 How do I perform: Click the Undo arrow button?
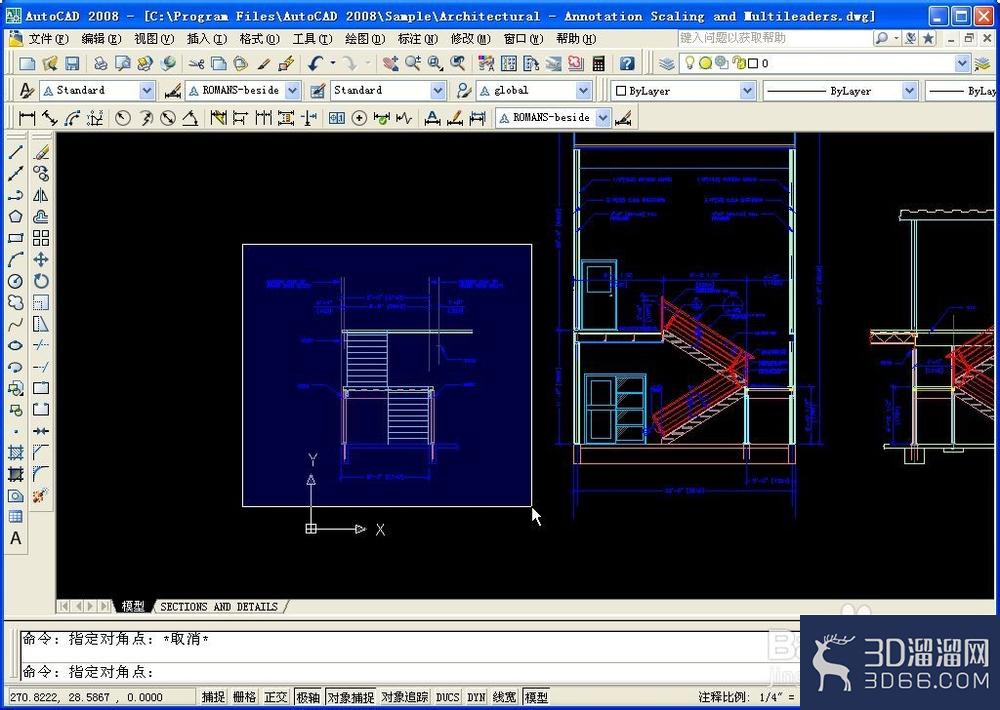click(x=315, y=64)
